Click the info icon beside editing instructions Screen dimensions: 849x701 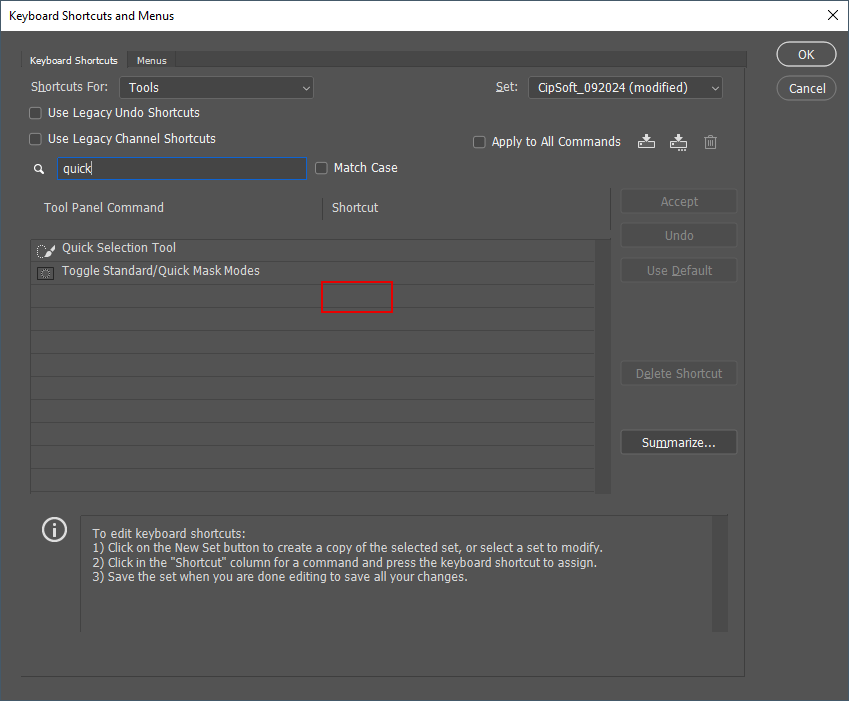pyautogui.click(x=54, y=529)
